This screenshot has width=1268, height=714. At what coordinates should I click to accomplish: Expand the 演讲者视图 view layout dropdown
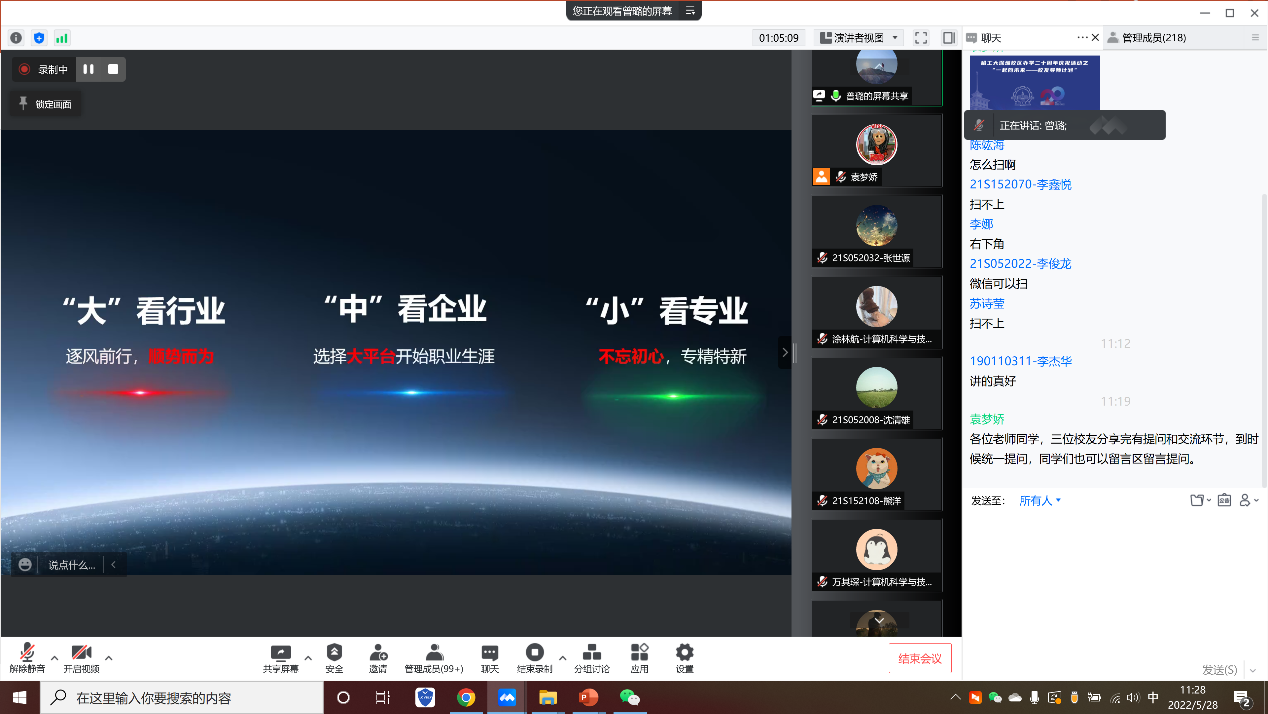(860, 38)
